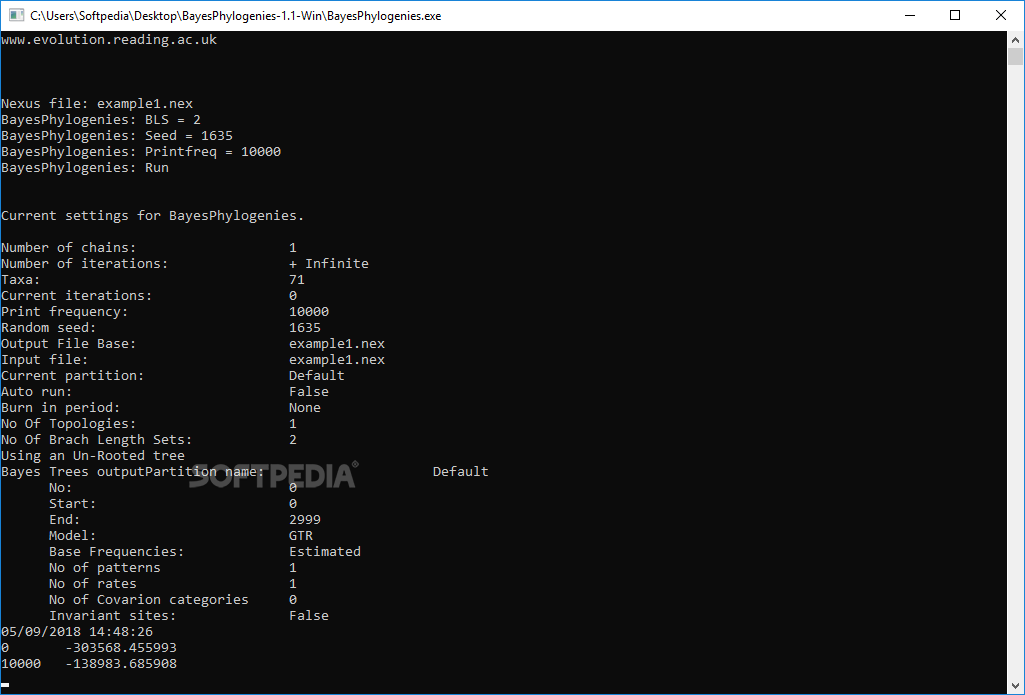
Task: Click 'Current settings for BayesPhylogenies.' text
Action: click(153, 216)
